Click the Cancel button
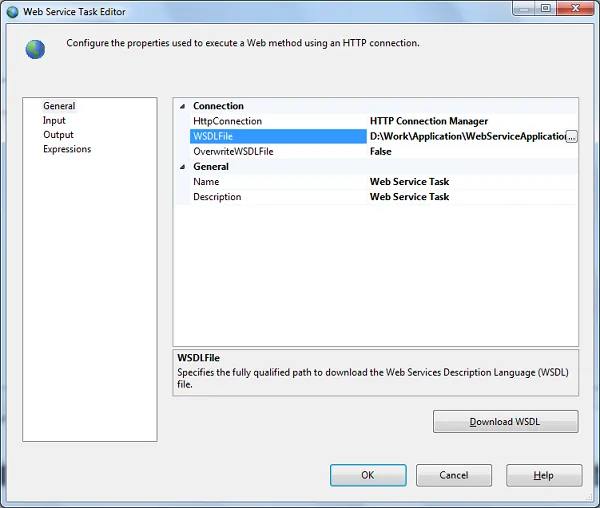The image size is (600, 508). coord(454,475)
